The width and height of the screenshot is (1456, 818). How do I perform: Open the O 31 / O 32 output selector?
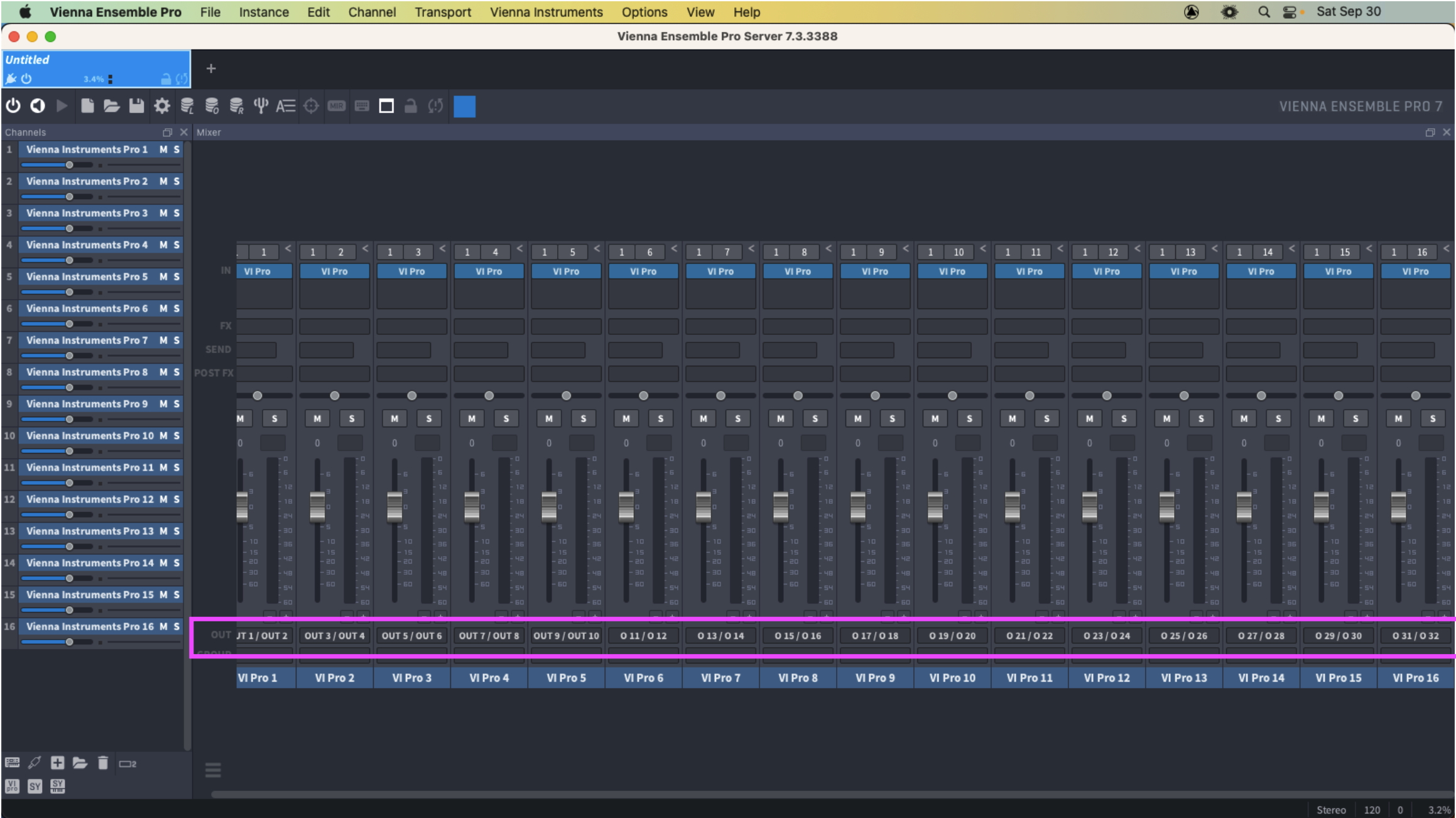1416,636
